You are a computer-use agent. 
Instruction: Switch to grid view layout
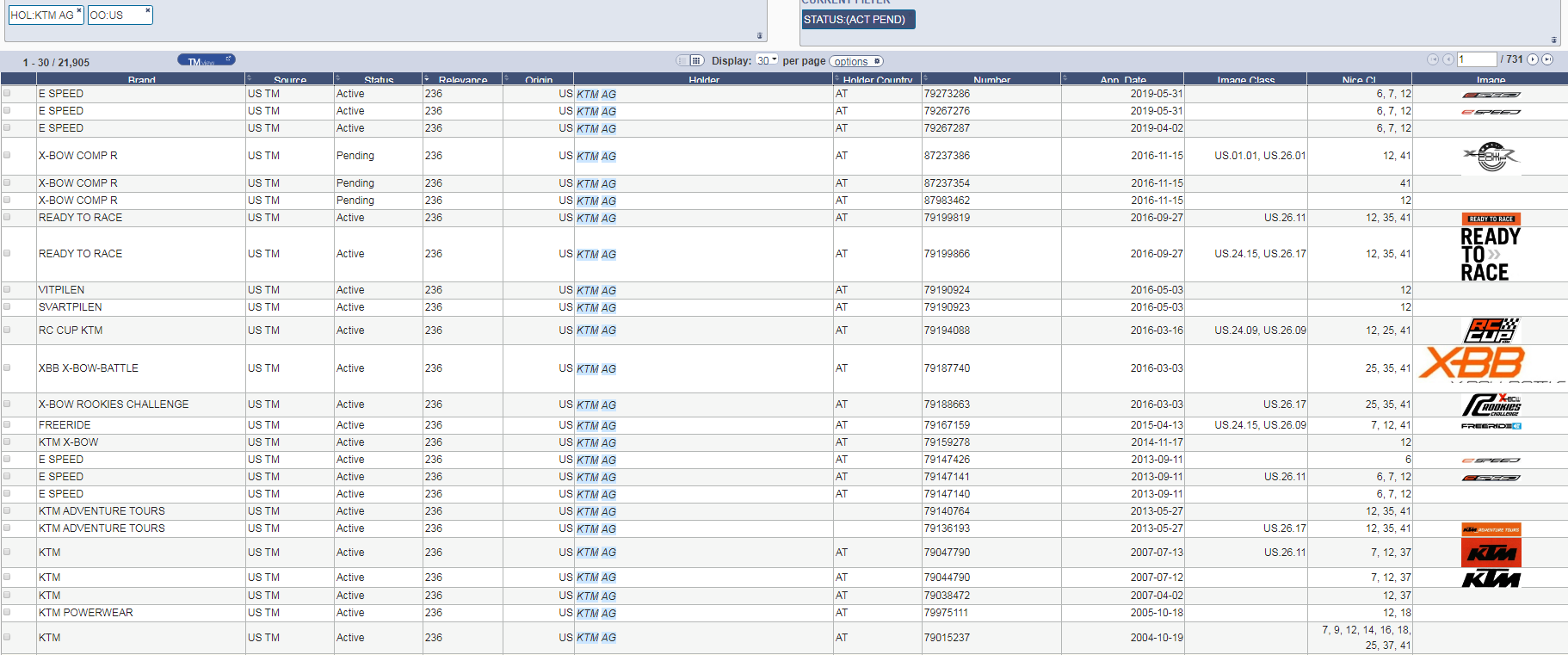coord(697,60)
